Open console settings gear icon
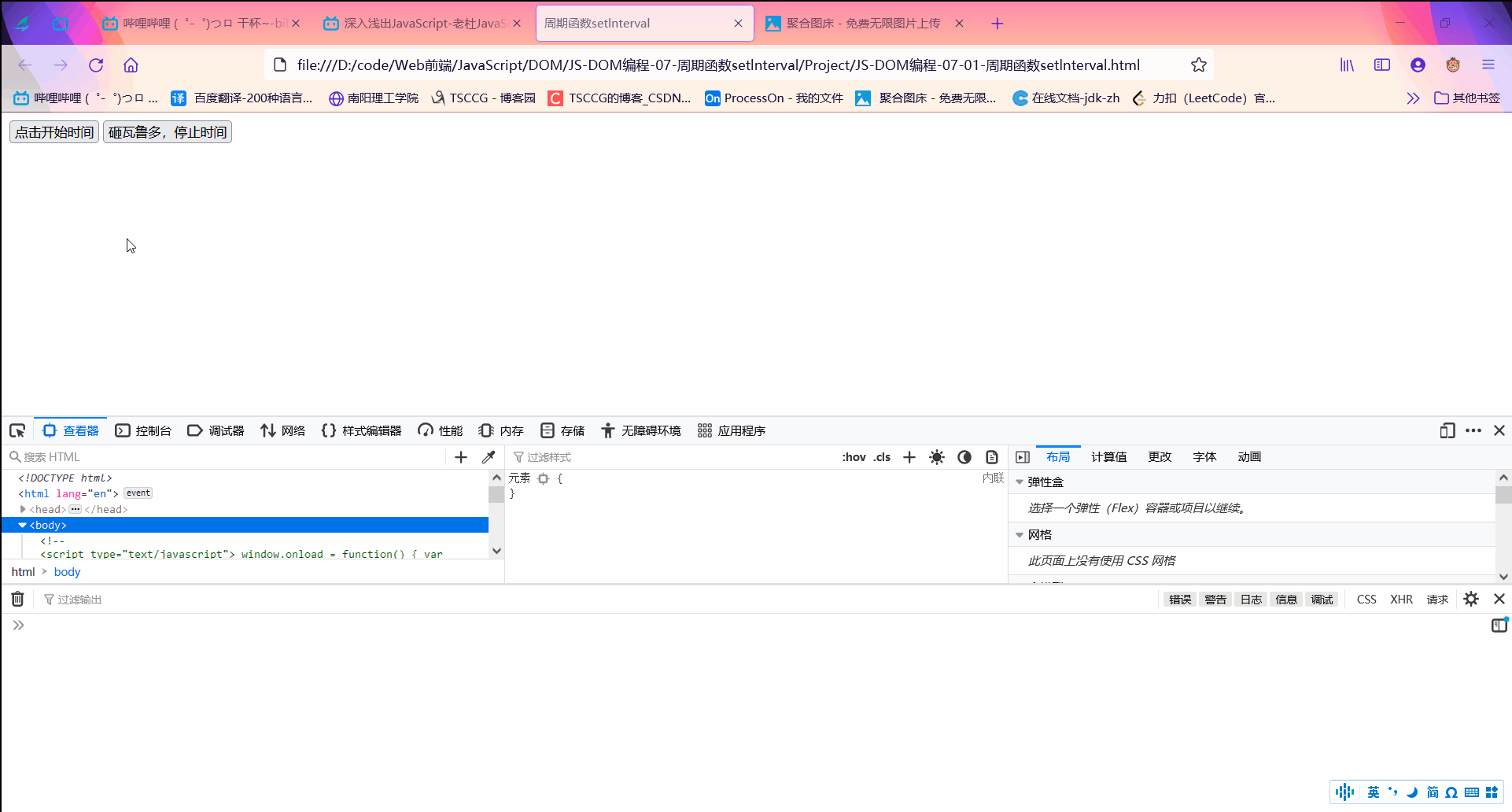The image size is (1512, 812). [1471, 600]
